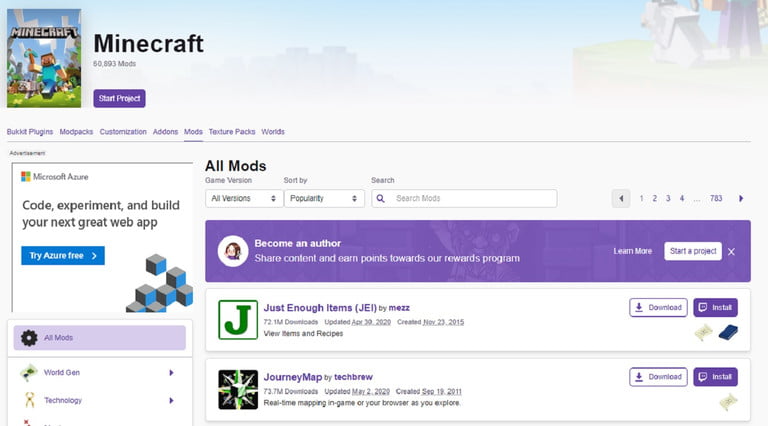Screen dimensions: 768x426
Task: Open the Texture Packs tab
Action: pos(232,132)
